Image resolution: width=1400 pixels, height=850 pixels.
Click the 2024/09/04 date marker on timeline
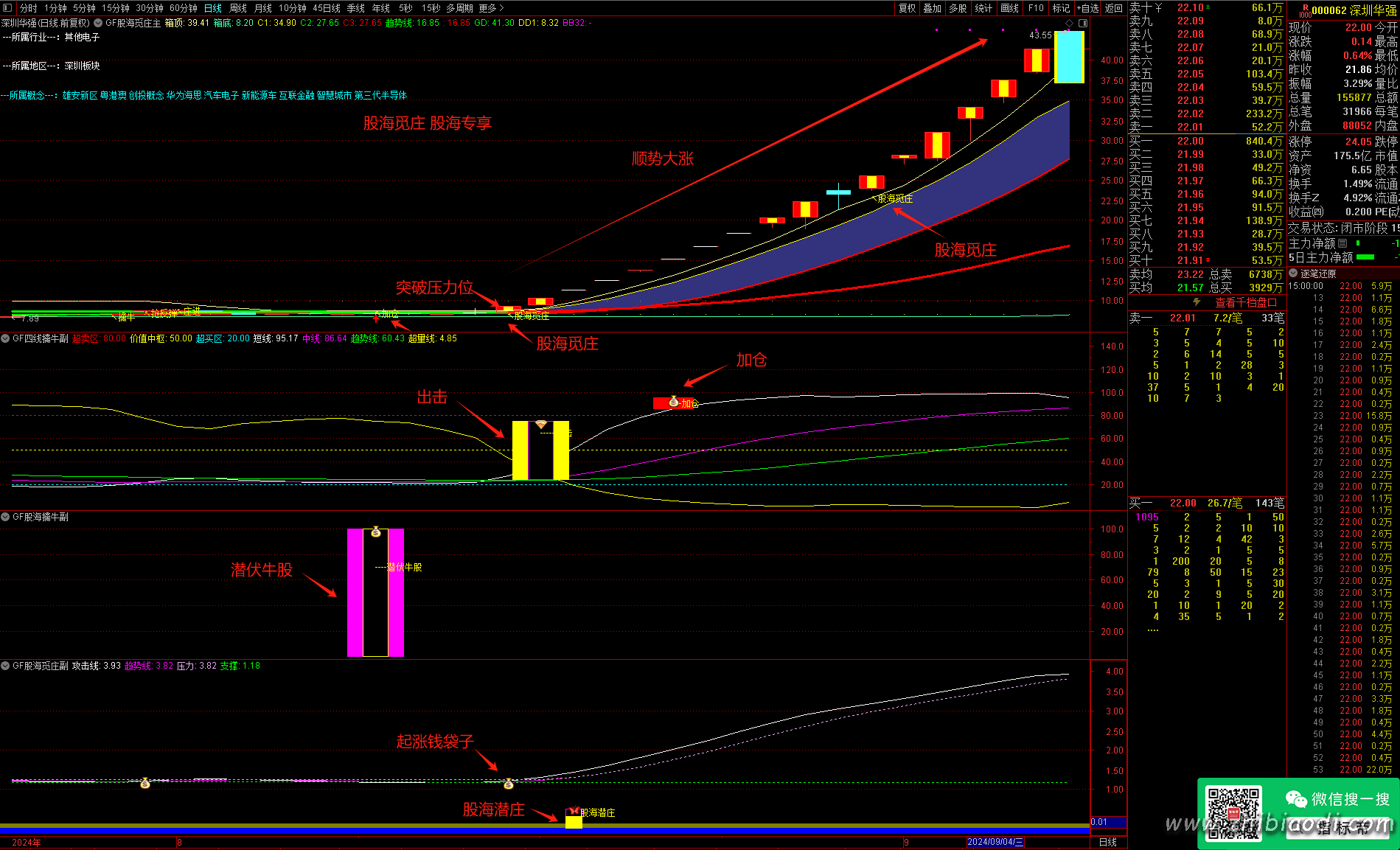coord(994,842)
